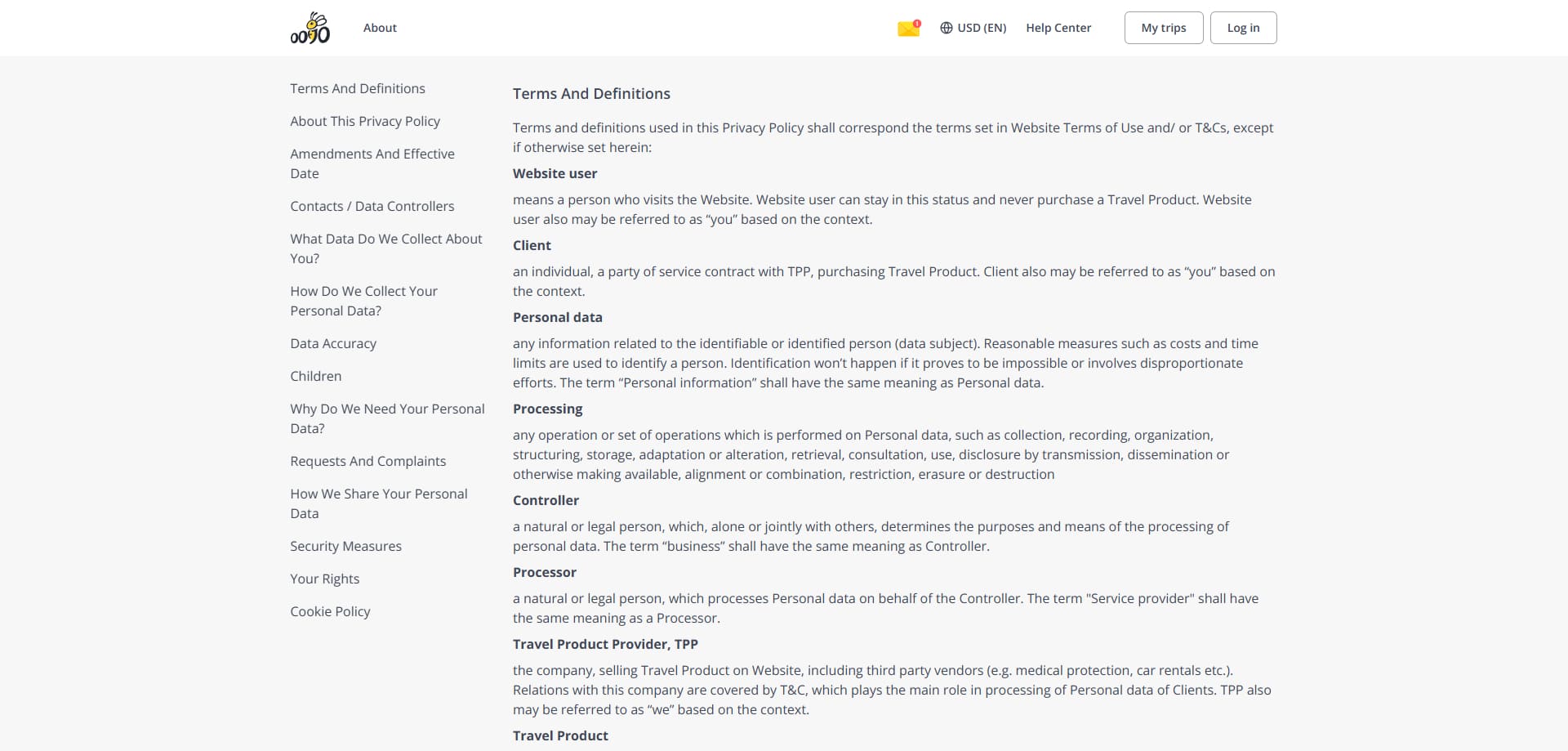Open the yellow envelope notification icon
The width and height of the screenshot is (1568, 751).
click(x=909, y=29)
